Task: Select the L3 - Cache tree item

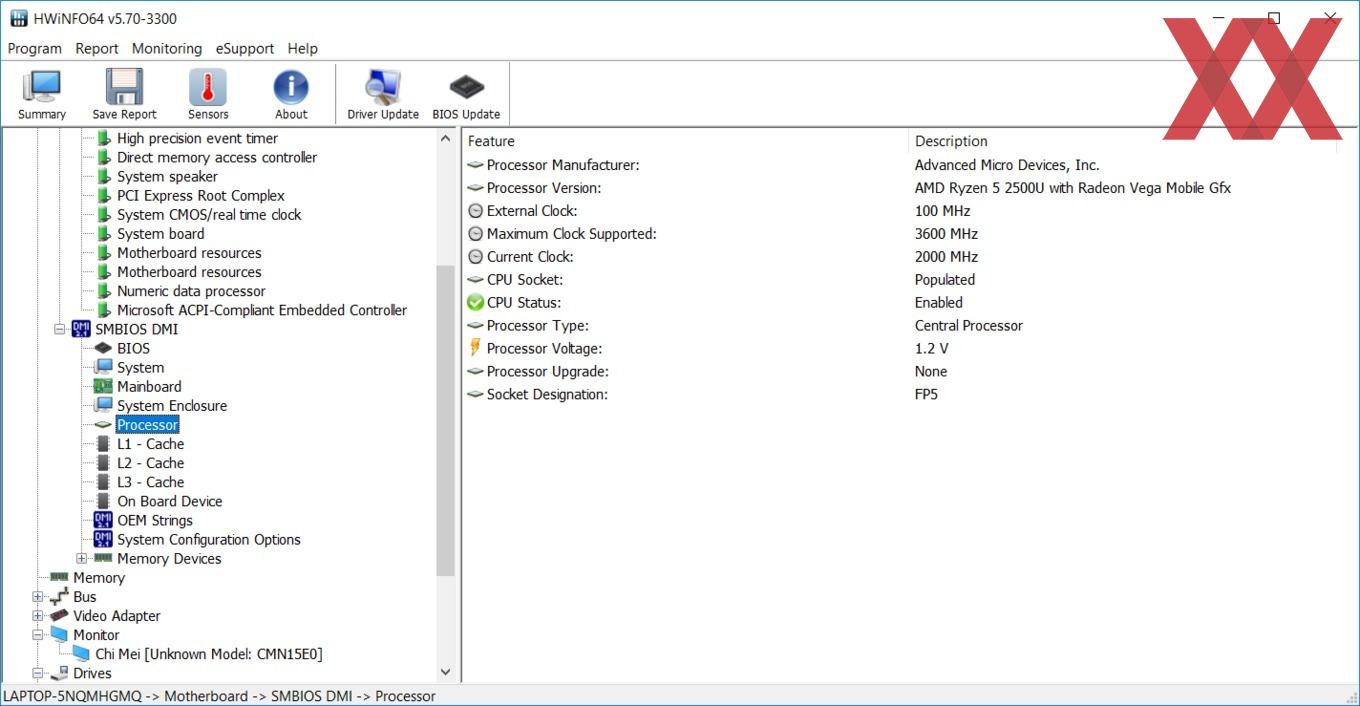Action: (151, 482)
